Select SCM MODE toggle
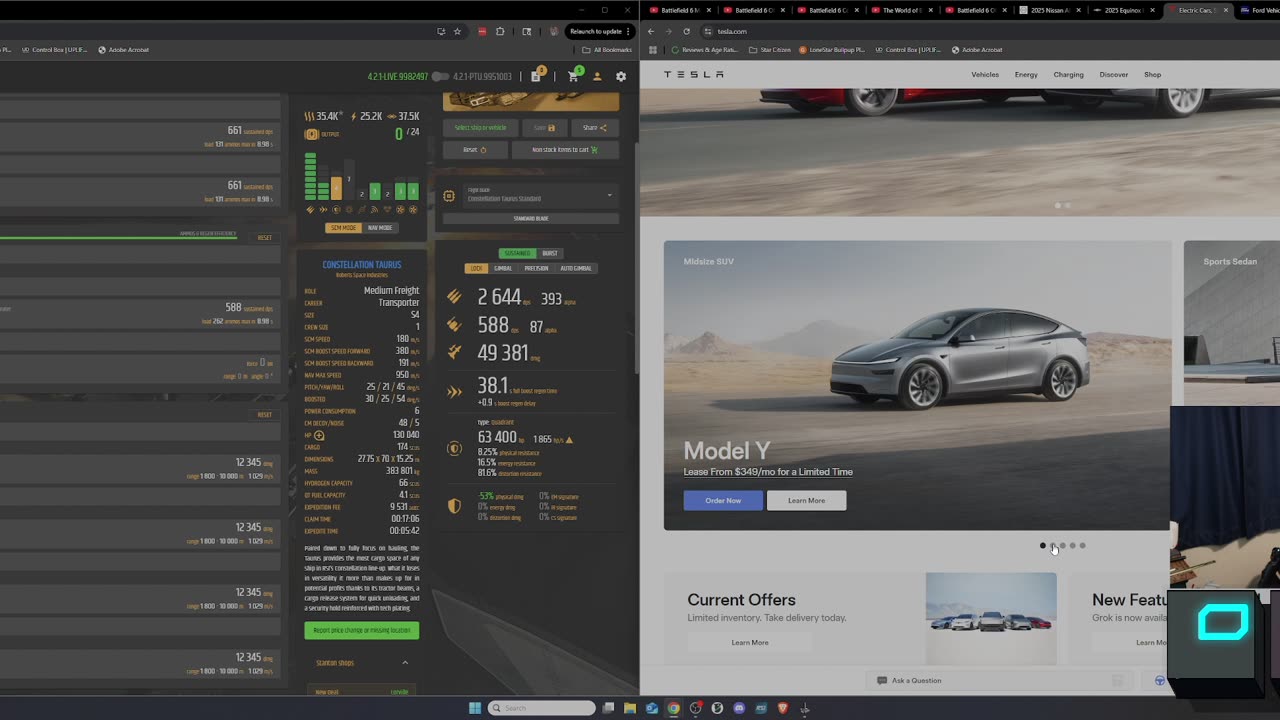 tap(343, 228)
